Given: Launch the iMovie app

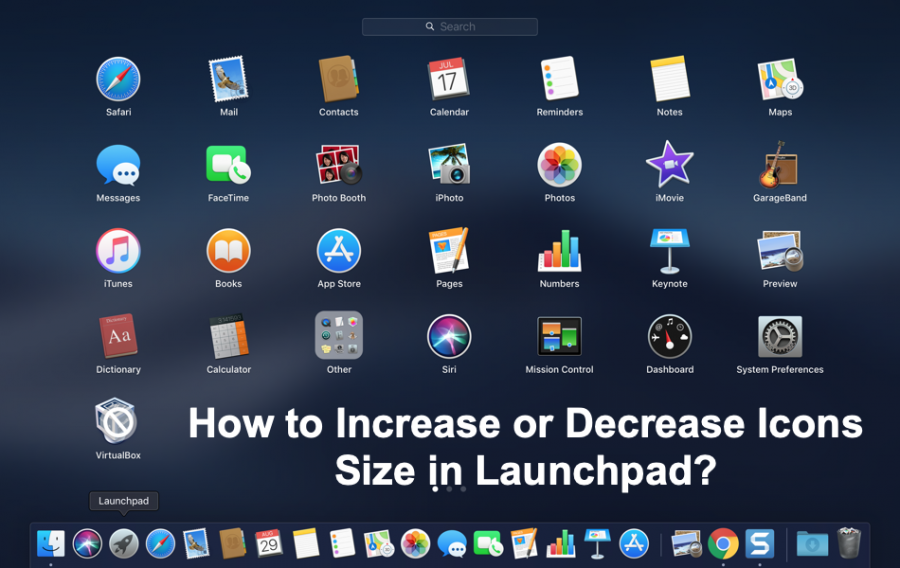Looking at the screenshot, I should (670, 165).
